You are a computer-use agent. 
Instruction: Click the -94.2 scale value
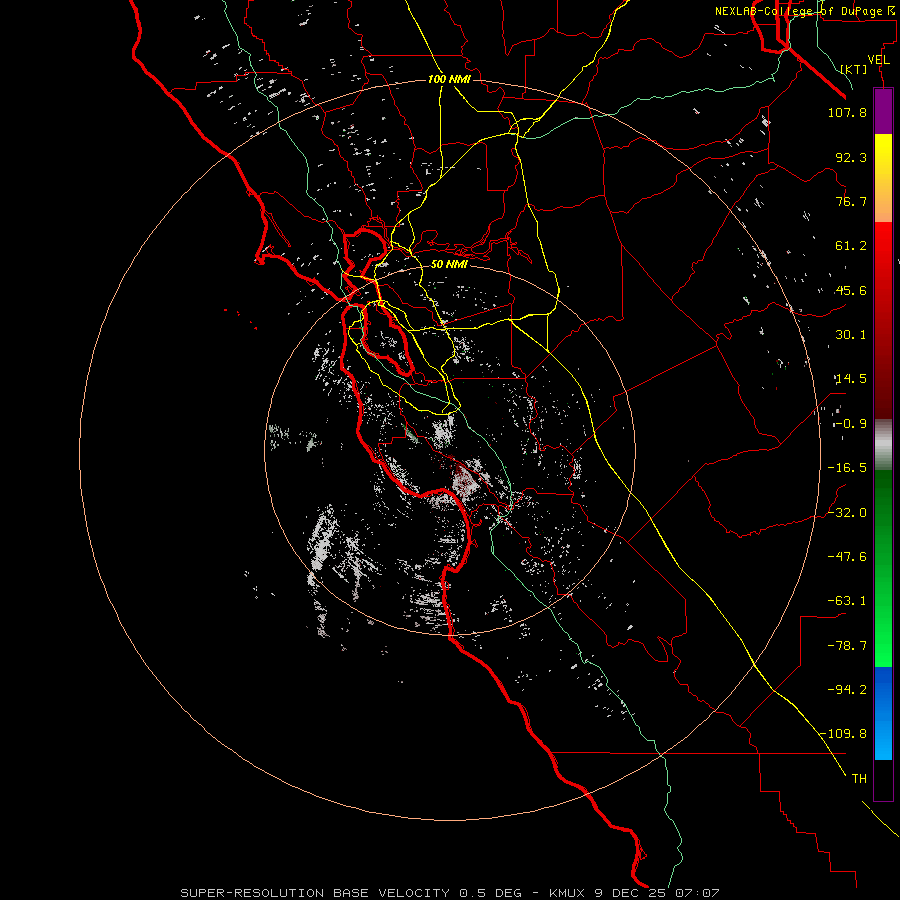[x=847, y=690]
